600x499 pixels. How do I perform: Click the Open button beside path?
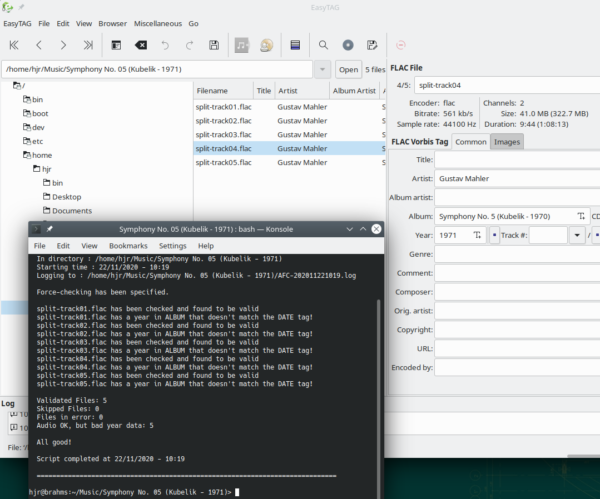[348, 69]
